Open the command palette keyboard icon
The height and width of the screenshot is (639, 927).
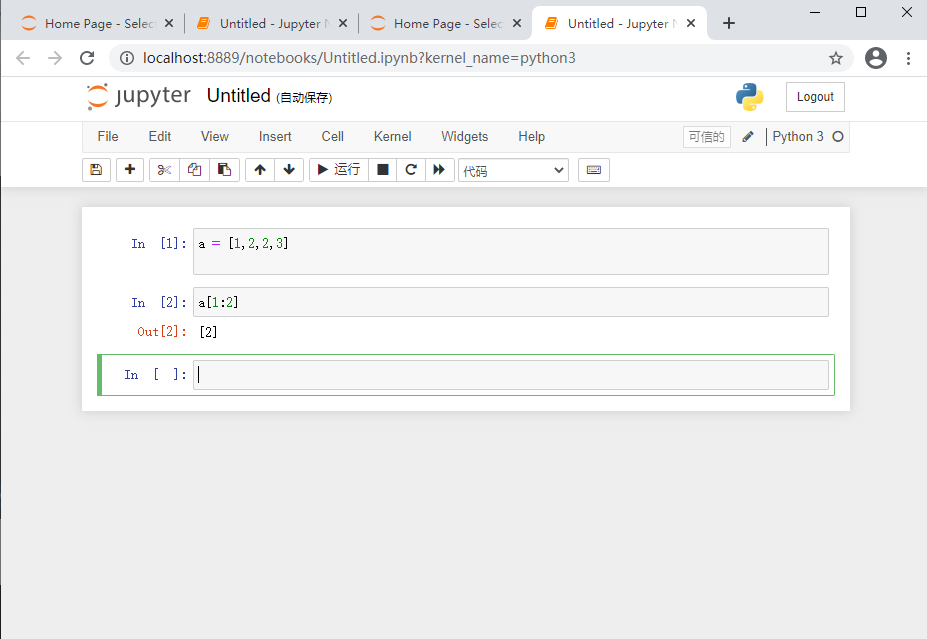tap(593, 170)
